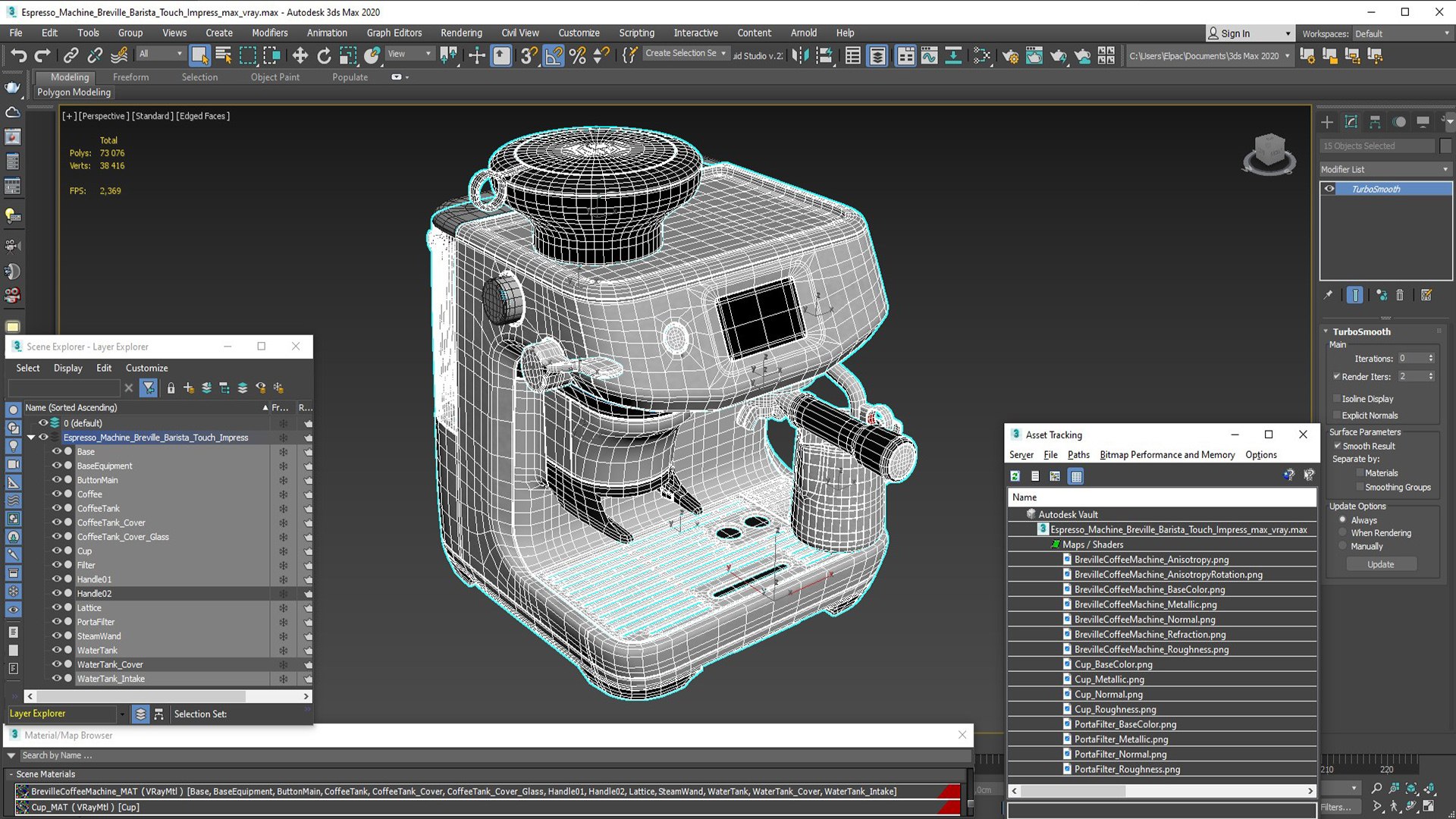This screenshot has height=819, width=1456.
Task: Activate Select and Move tool
Action: tap(300, 55)
